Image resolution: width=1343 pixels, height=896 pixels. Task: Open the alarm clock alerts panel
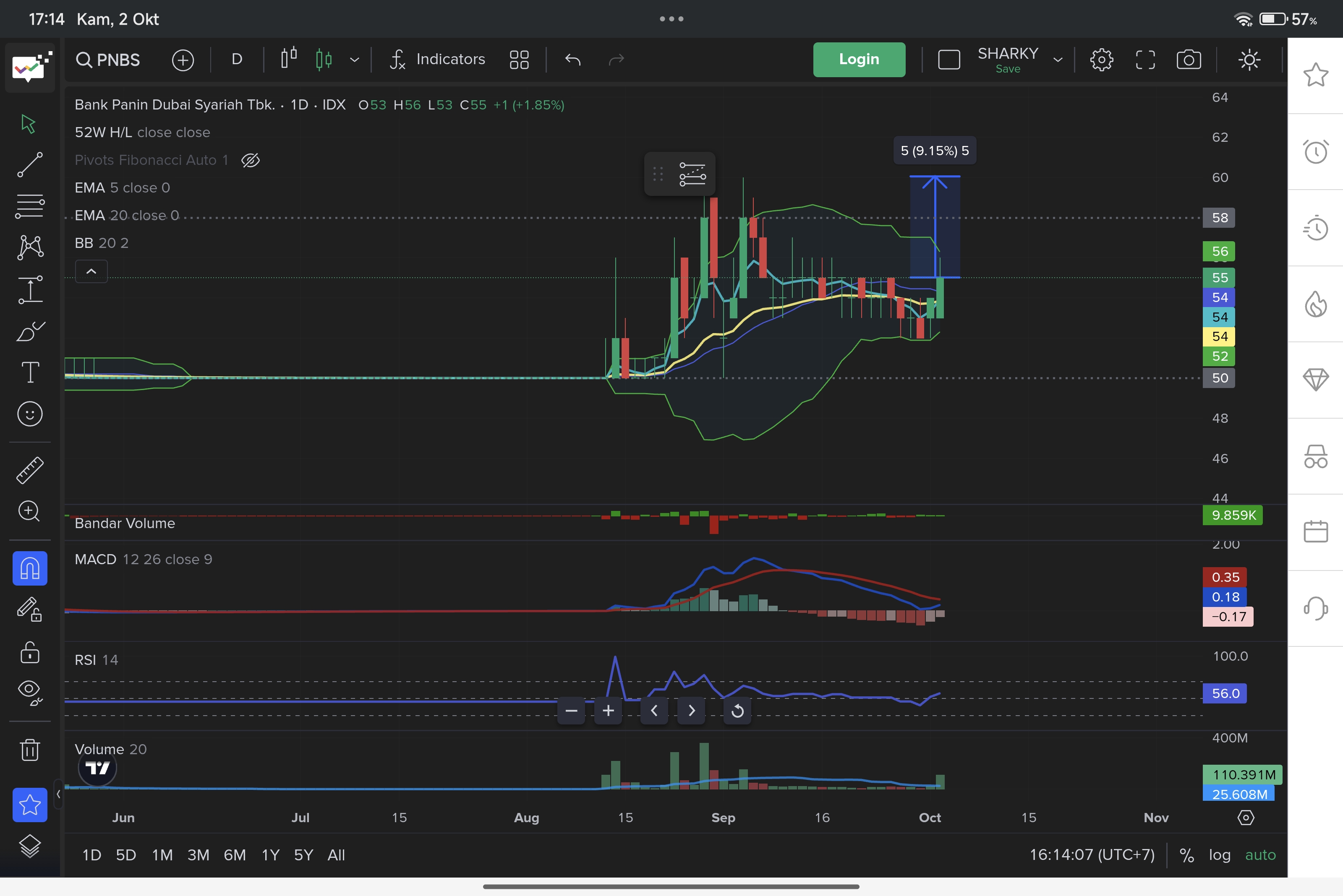tap(1315, 151)
